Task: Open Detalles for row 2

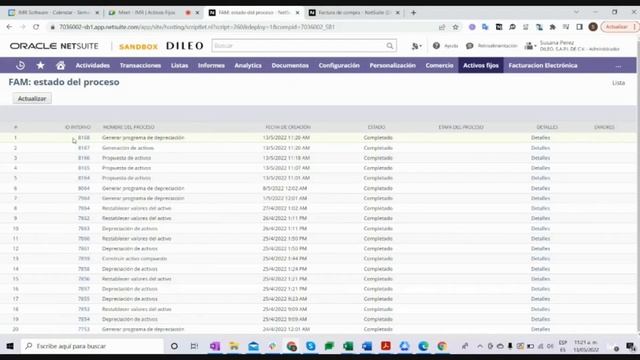Action: coord(540,148)
